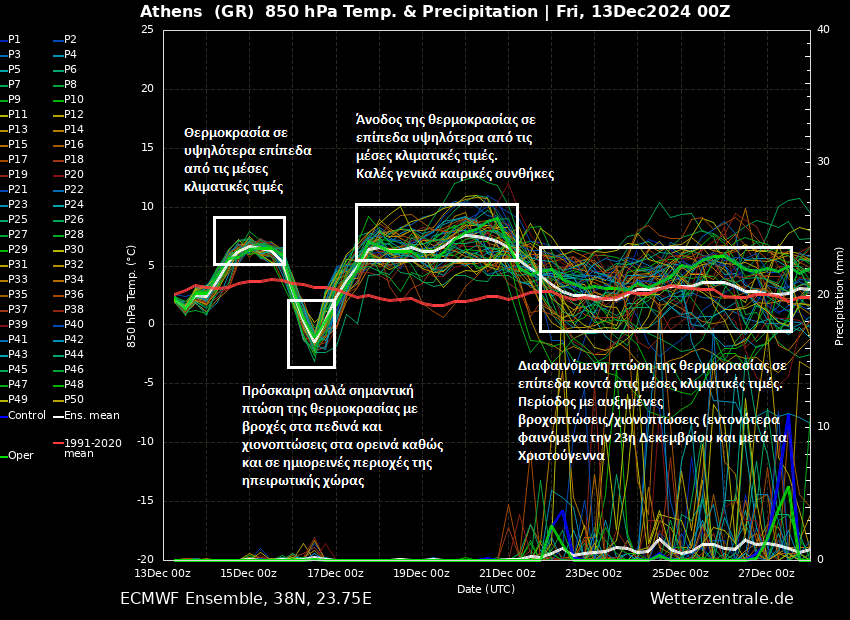850x620 pixels.
Task: Pick legend label P27
Action: click(14, 234)
